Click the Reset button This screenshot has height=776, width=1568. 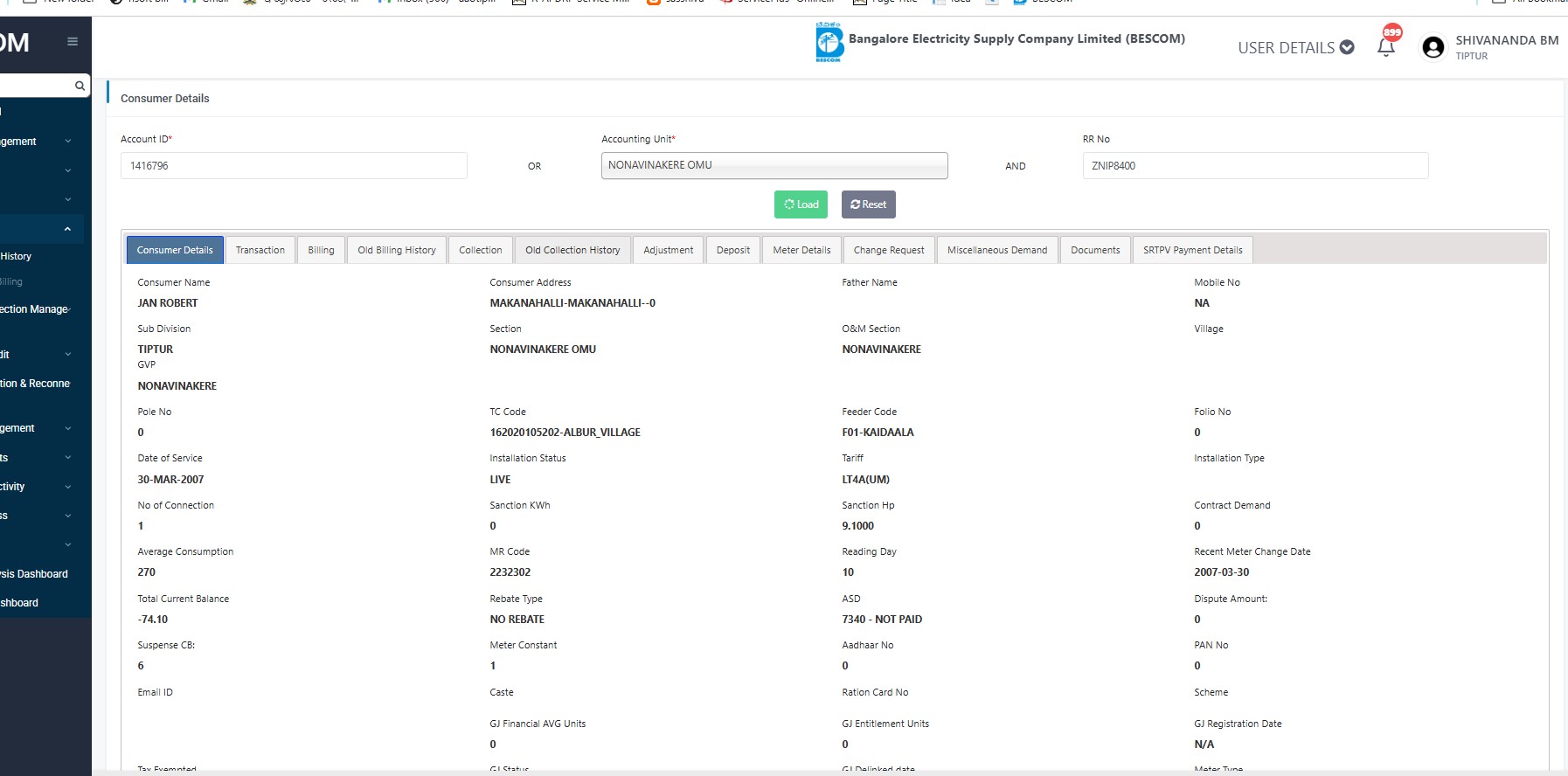pyautogui.click(x=869, y=204)
